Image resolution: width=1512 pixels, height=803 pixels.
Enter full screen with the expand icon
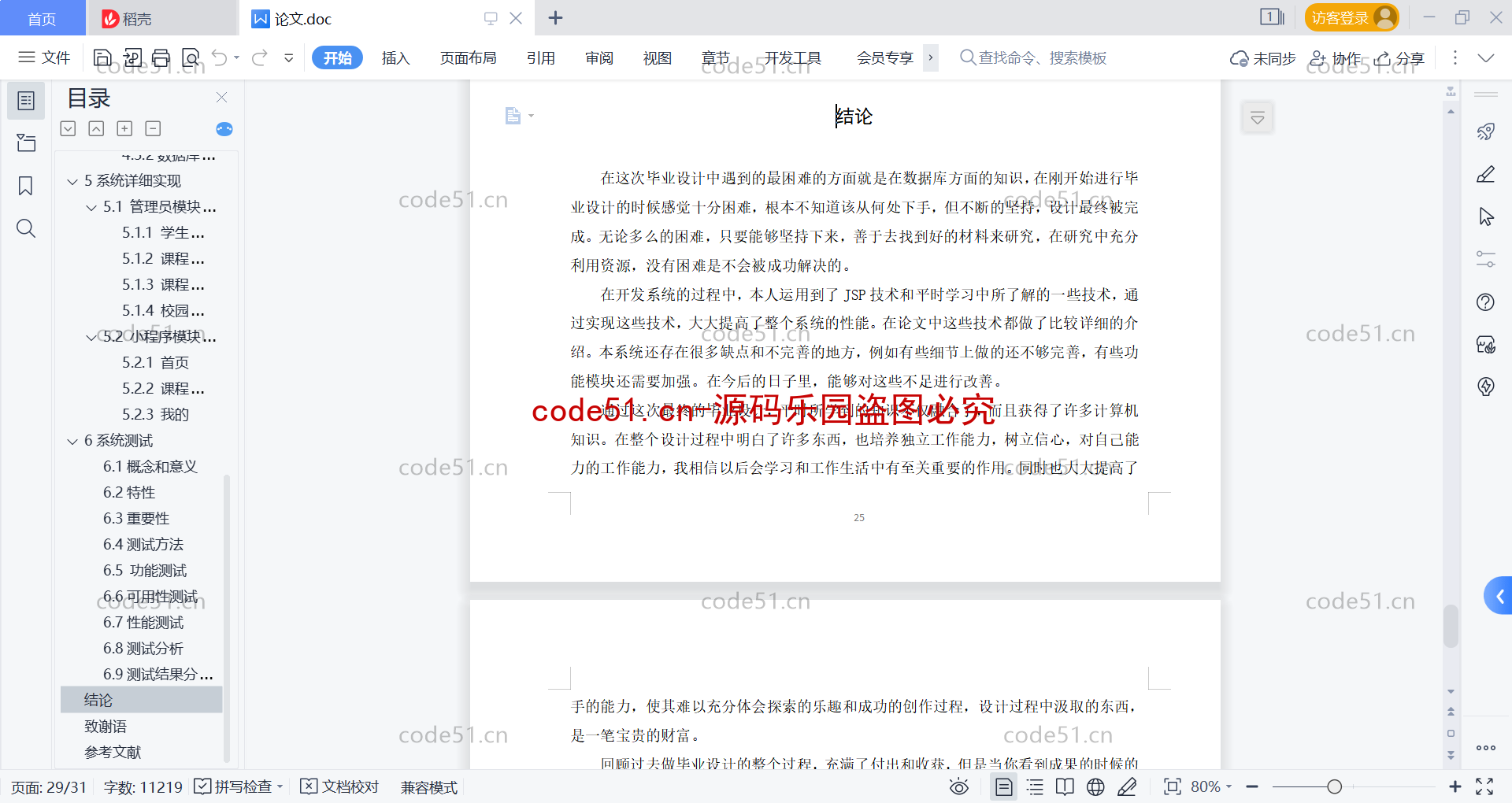(x=1484, y=787)
